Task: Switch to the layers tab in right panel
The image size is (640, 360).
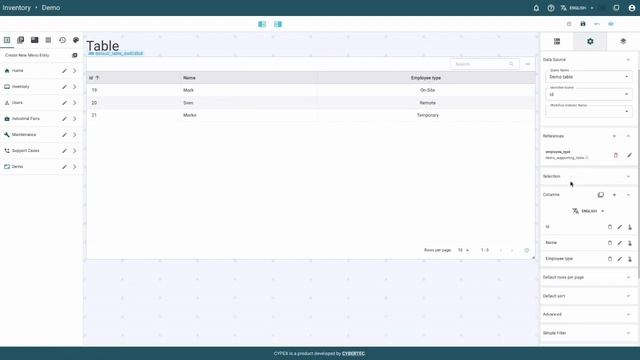Action: tap(623, 41)
